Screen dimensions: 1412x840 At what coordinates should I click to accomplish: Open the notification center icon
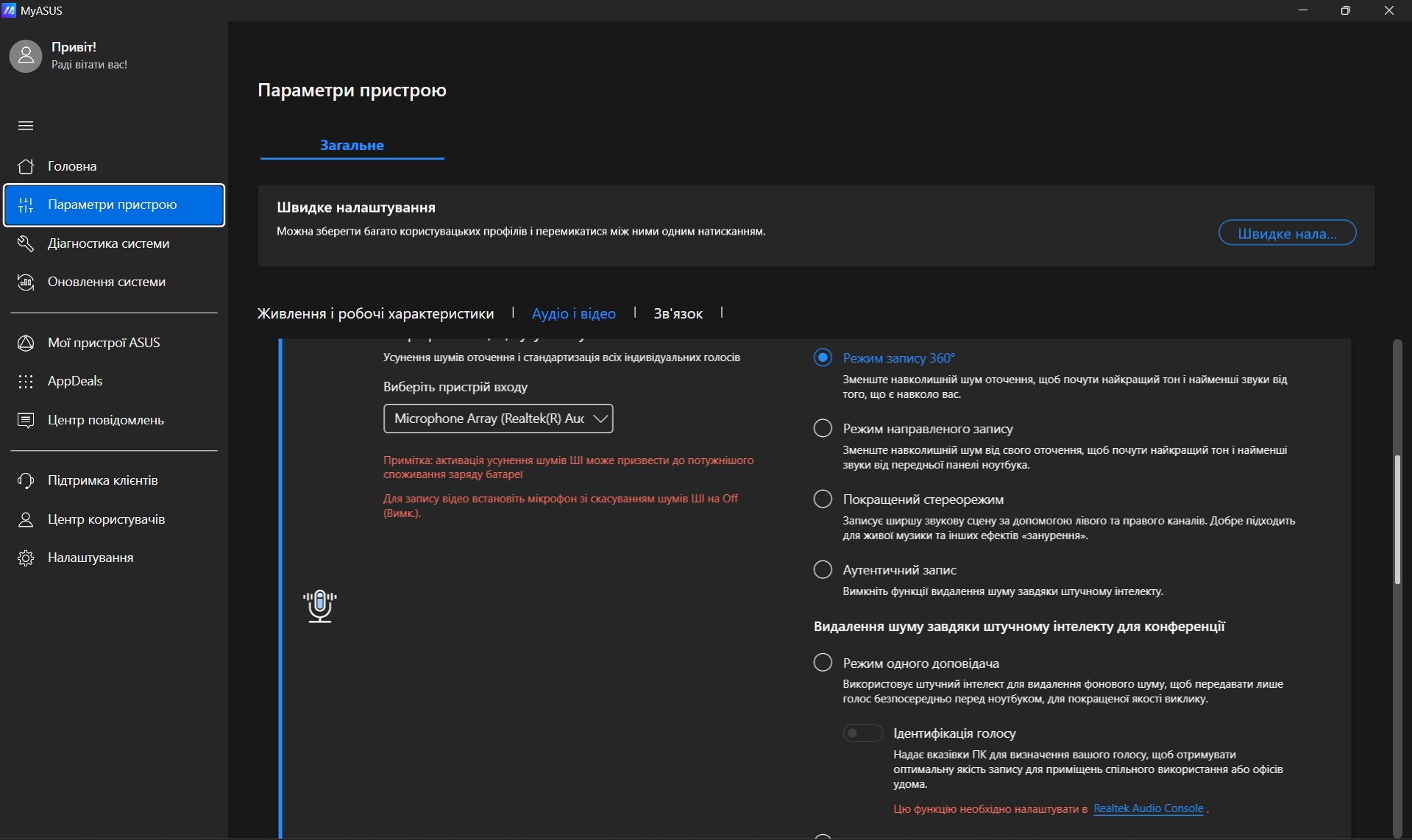[26, 420]
